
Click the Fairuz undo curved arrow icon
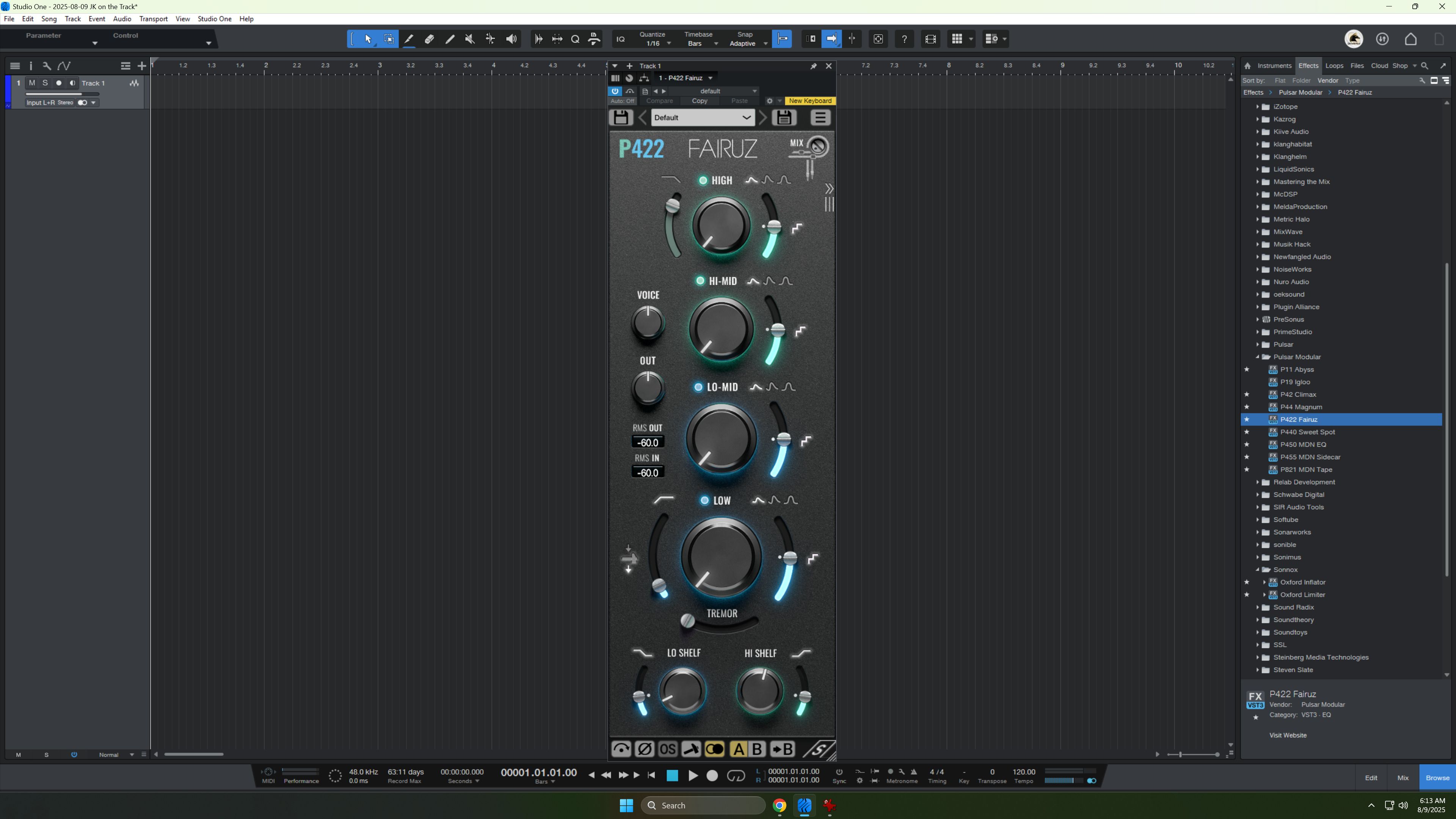click(621, 750)
